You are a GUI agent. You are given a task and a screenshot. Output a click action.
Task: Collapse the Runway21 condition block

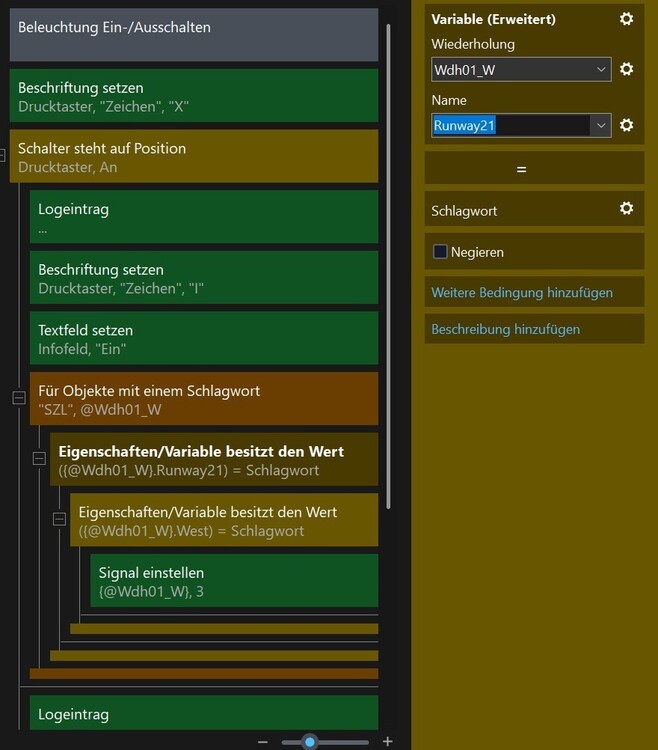tap(39, 458)
